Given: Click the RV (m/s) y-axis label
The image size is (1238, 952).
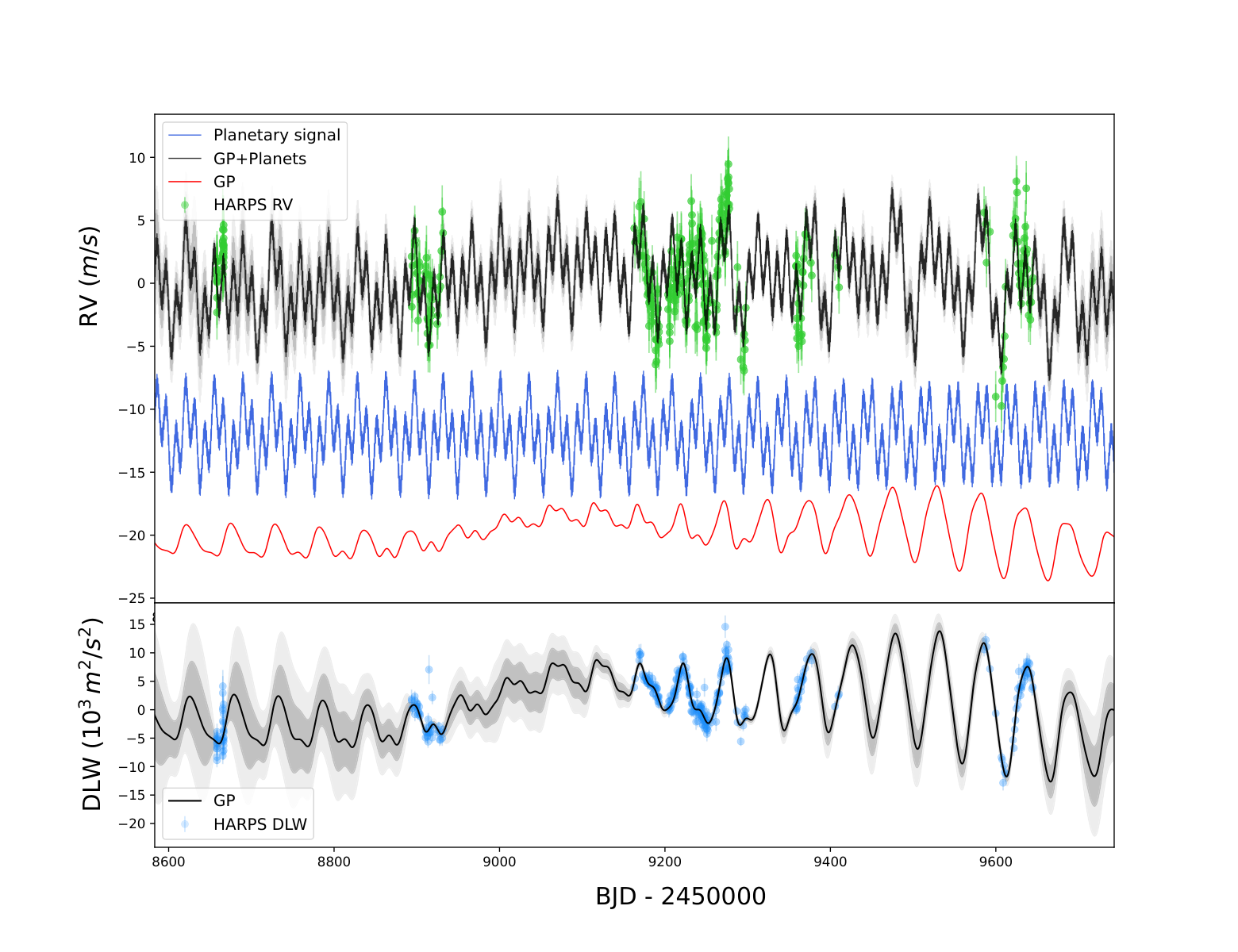Looking at the screenshot, I should (90, 277).
